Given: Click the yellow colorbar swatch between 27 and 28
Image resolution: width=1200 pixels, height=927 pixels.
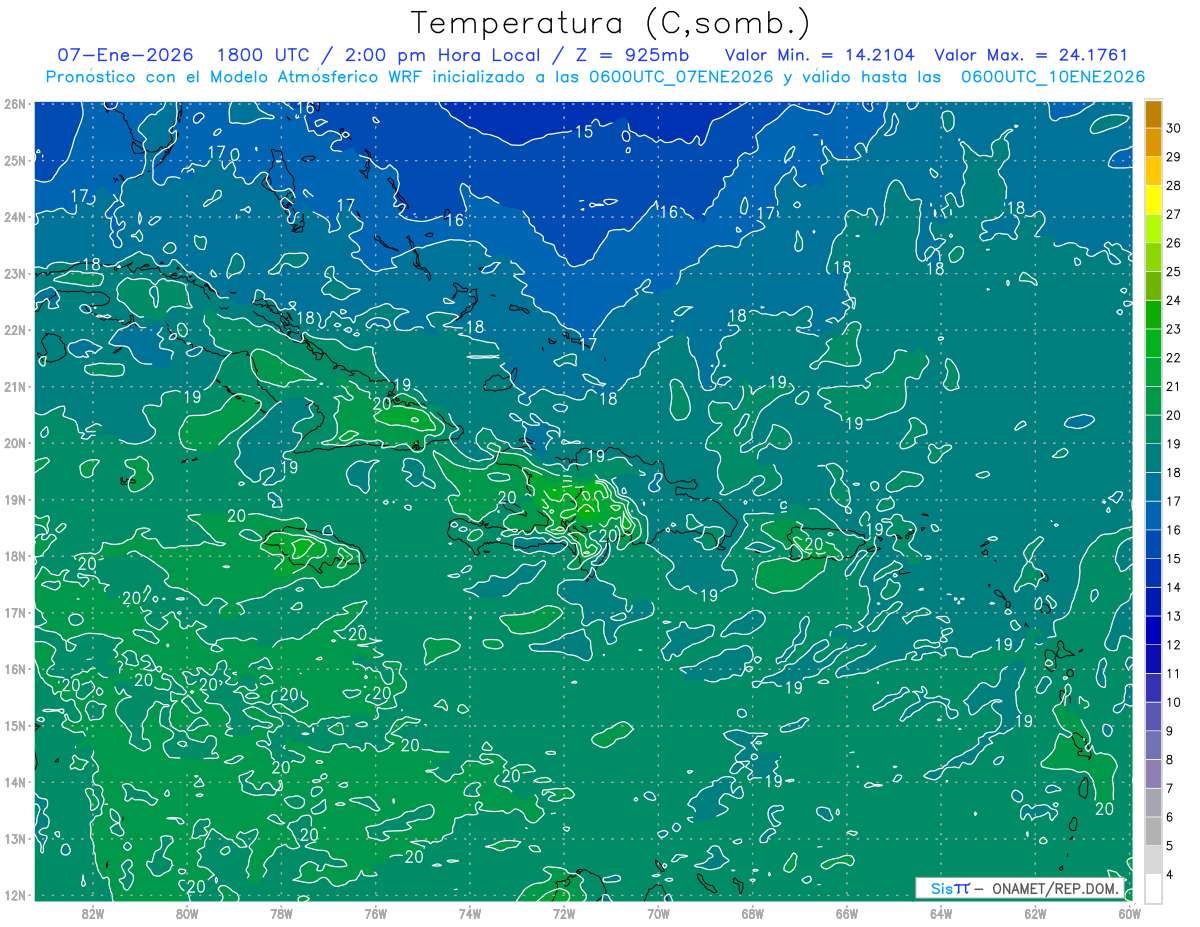Looking at the screenshot, I should 1153,200.
